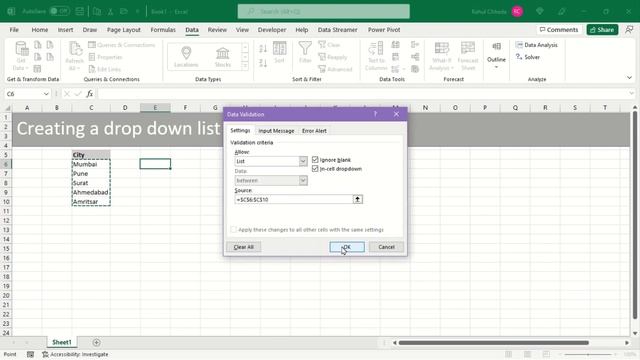Switch to the Error Alert tab
640x360 pixels.
tap(314, 131)
